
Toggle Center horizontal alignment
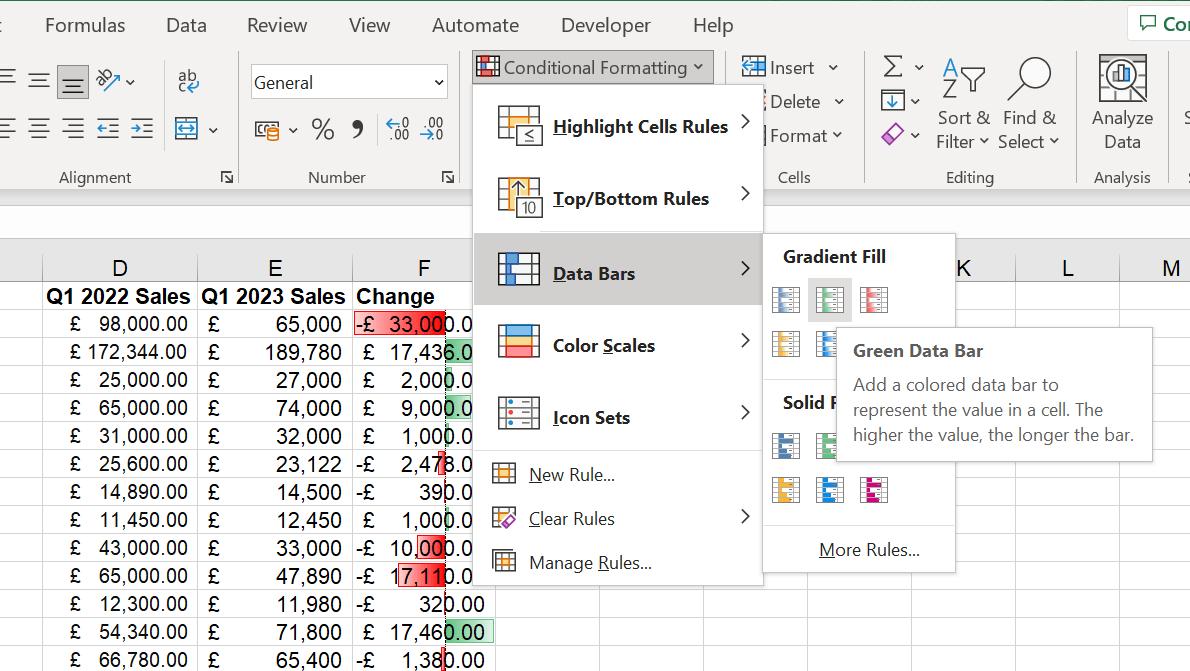coord(39,129)
